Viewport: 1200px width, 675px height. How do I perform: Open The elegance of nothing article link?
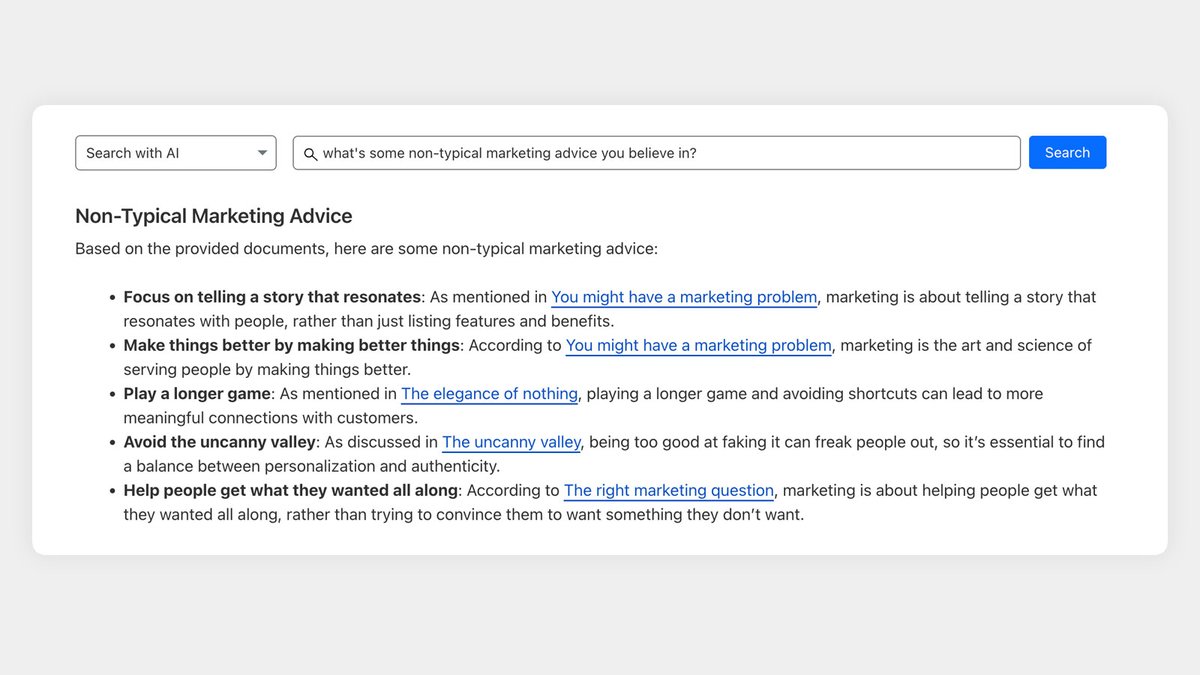tap(489, 393)
